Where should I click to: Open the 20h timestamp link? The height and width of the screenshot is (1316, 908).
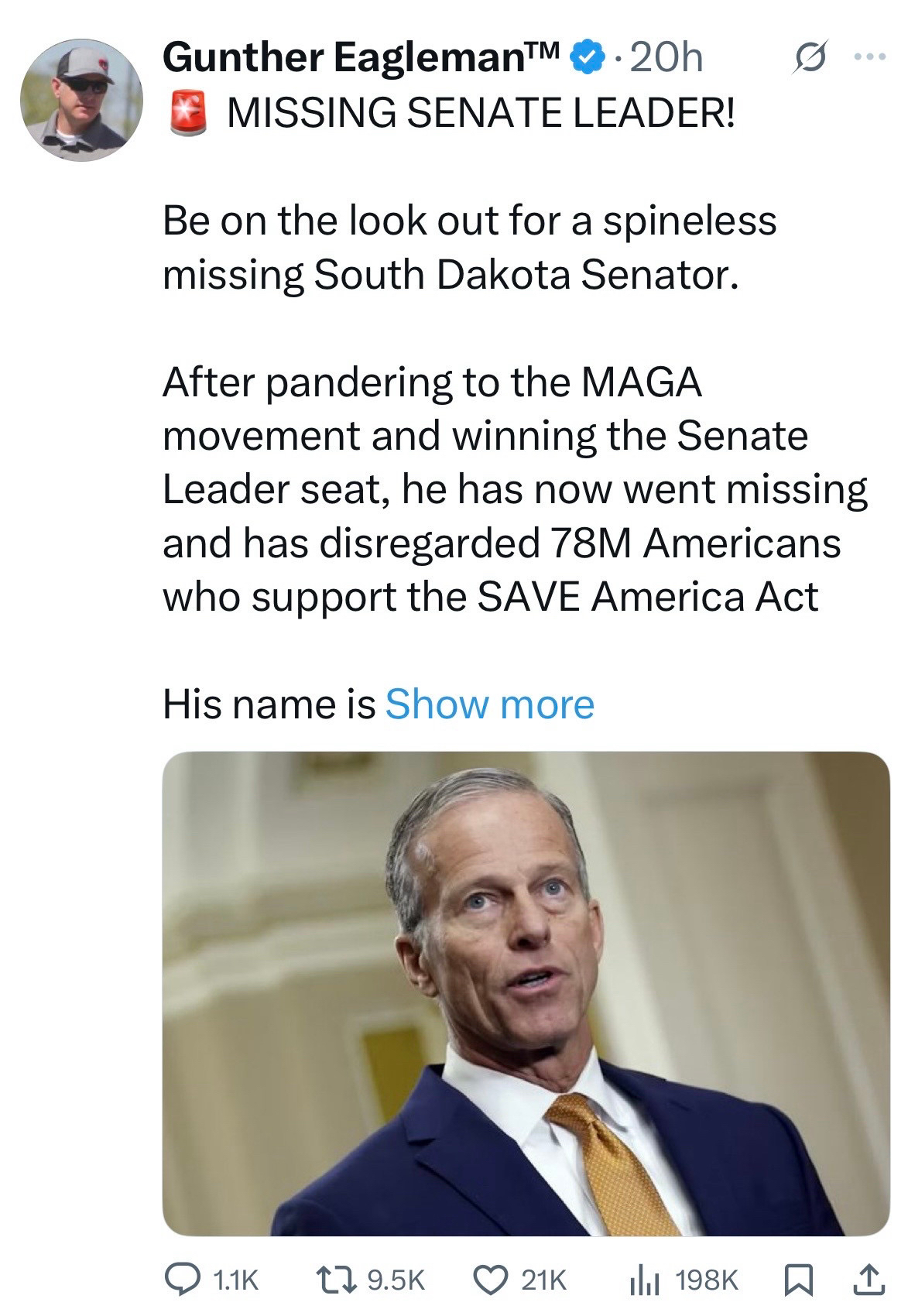coord(666,58)
